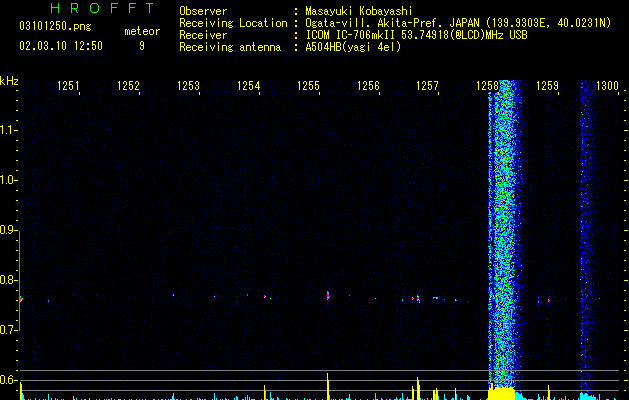Click the 1258 time marker
Image resolution: width=629 pixels, height=400 pixels.
pyautogui.click(x=487, y=86)
